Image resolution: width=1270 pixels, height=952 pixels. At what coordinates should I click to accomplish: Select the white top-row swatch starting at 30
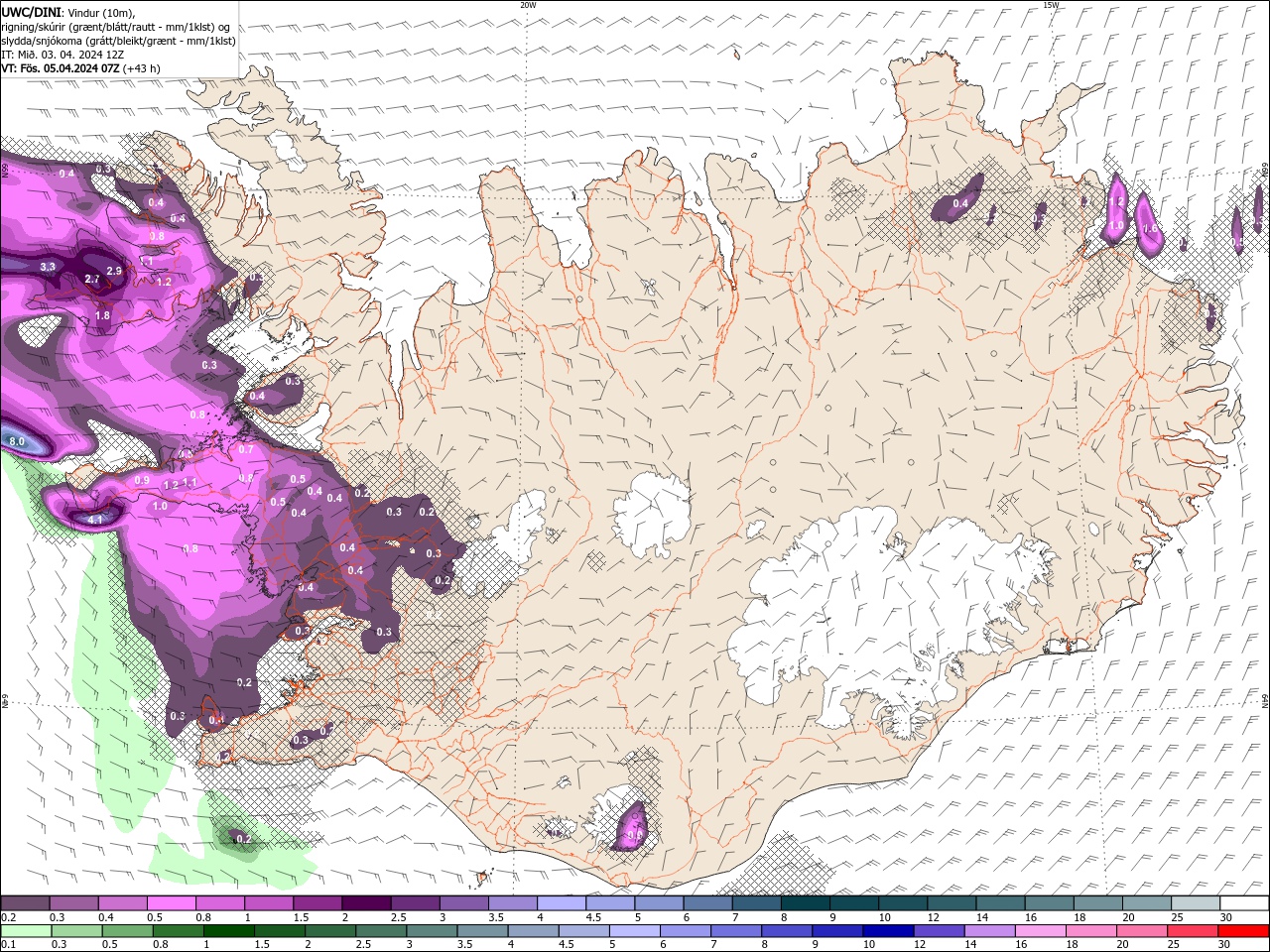tap(1244, 903)
